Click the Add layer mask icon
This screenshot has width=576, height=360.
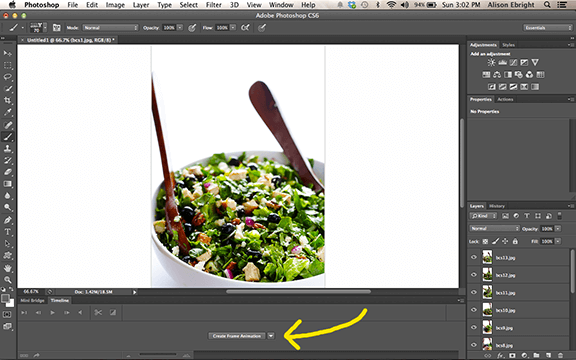[512, 356]
